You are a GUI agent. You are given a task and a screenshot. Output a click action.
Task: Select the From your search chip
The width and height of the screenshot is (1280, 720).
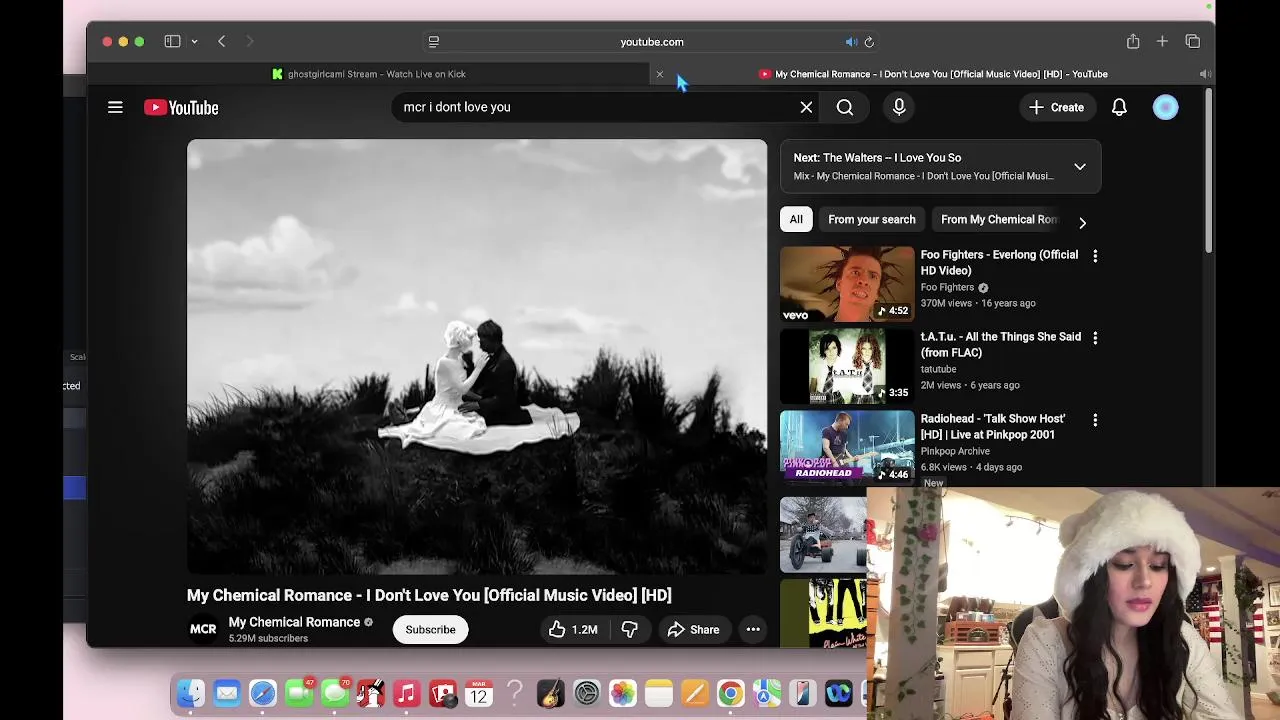pyautogui.click(x=871, y=219)
